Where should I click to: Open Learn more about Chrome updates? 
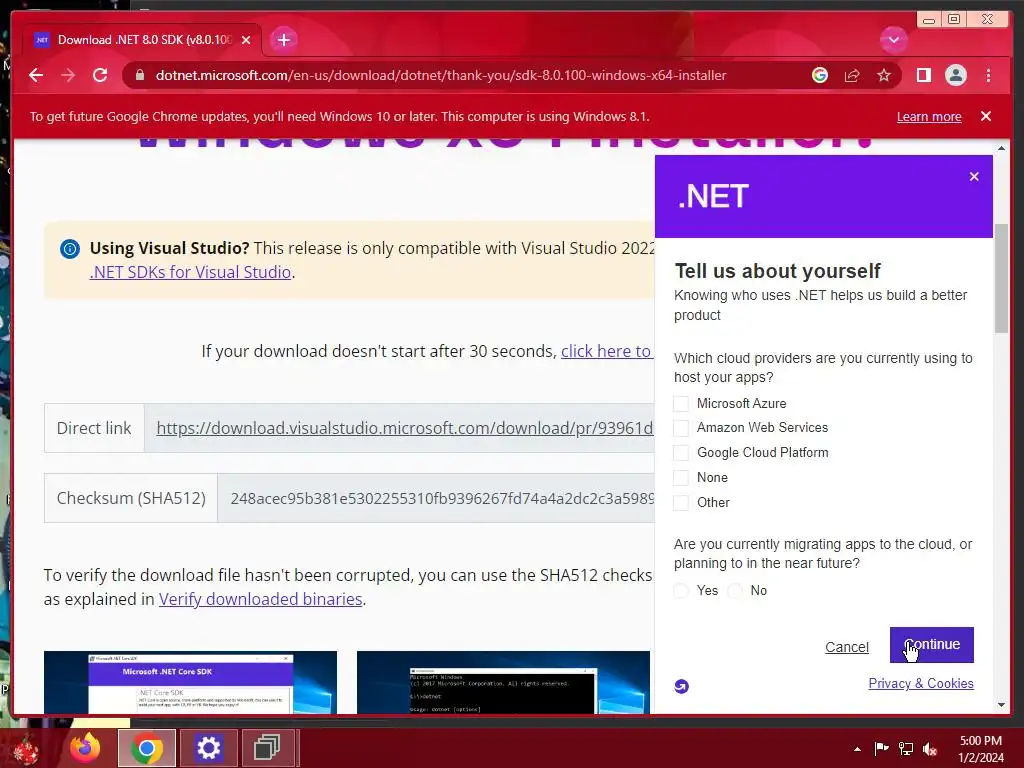[x=929, y=116]
